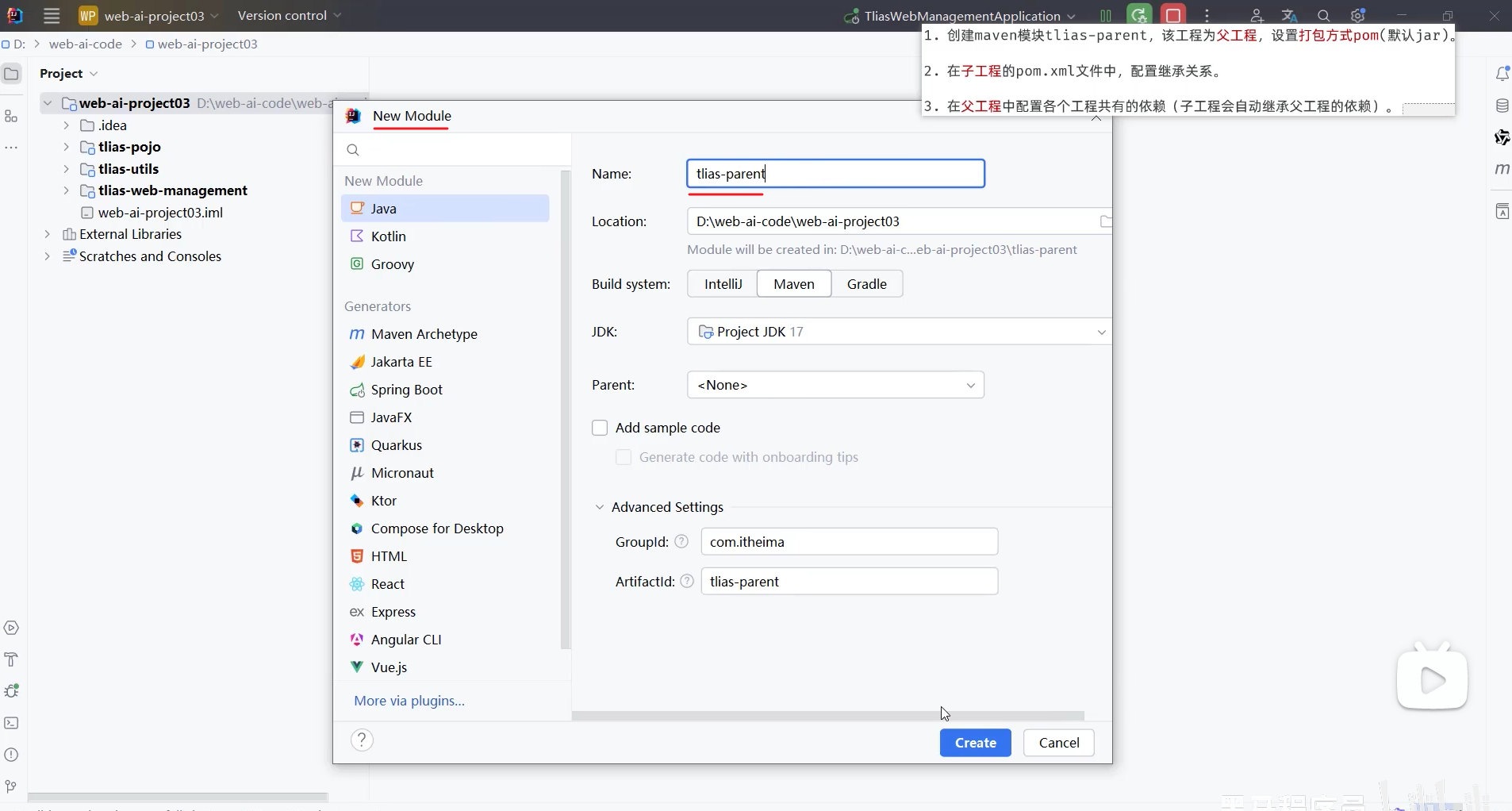The width and height of the screenshot is (1512, 811).
Task: Open the Project view dropdown
Action: (x=69, y=73)
